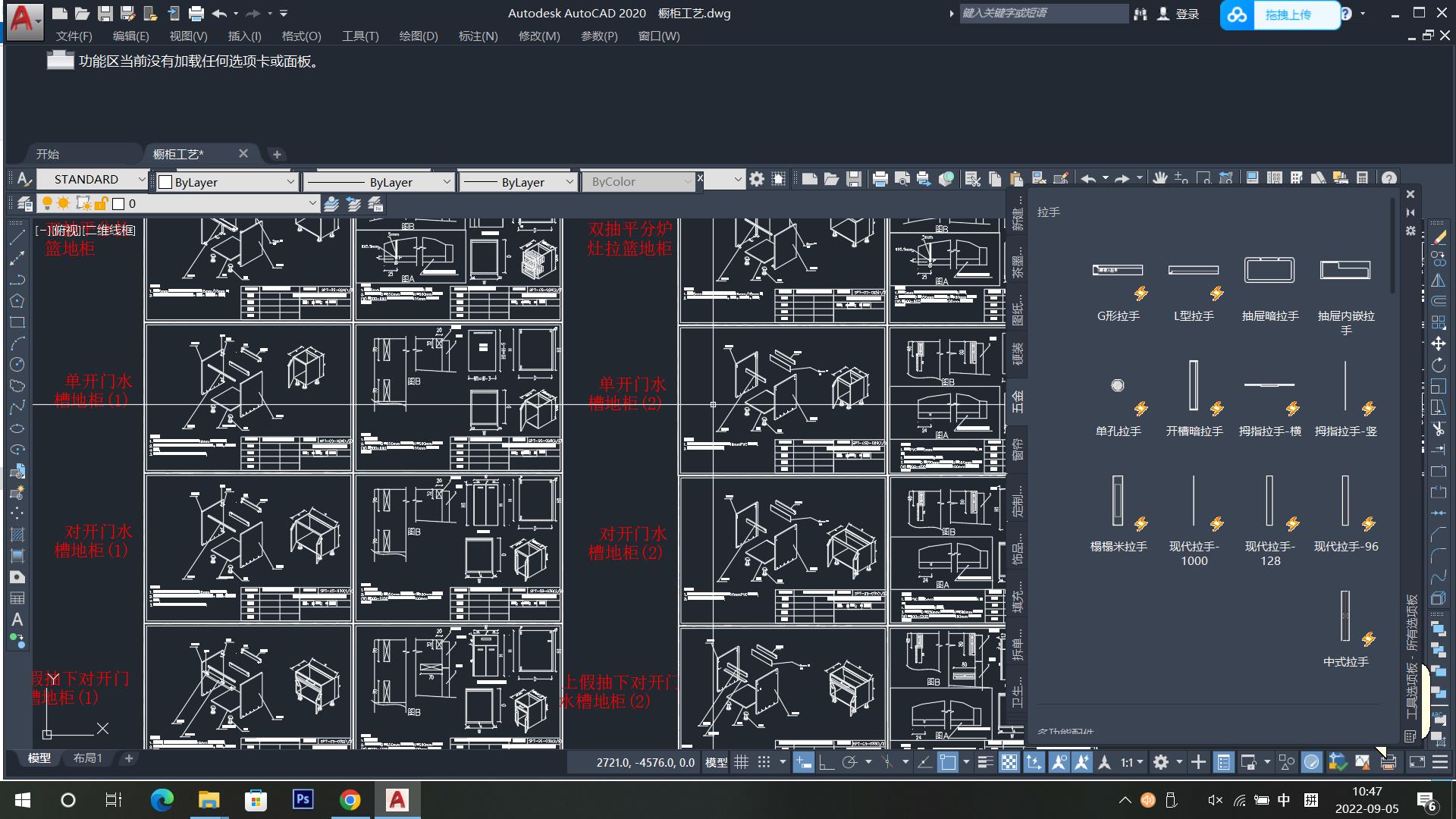
Task: Open the annotation scale 1:1 dropdown
Action: (x=1131, y=762)
